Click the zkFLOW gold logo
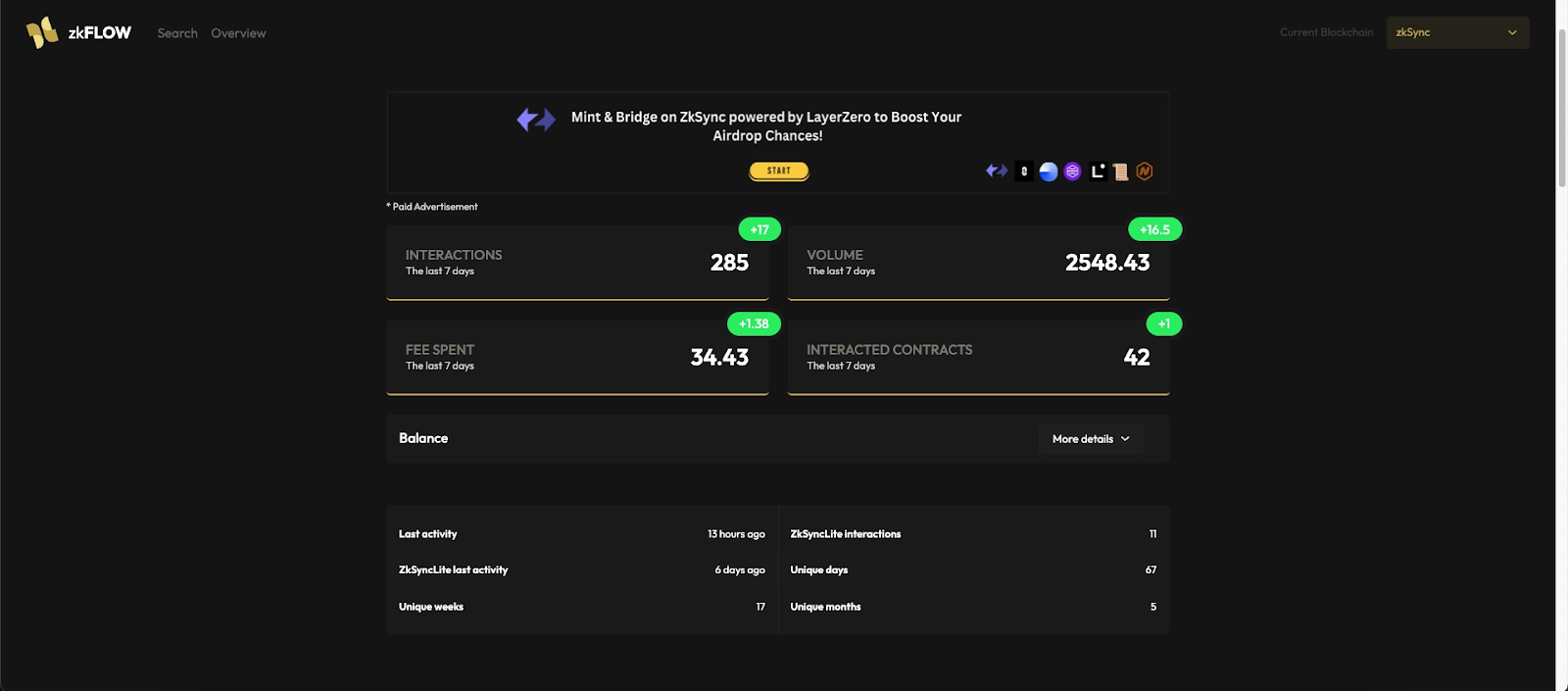Image resolution: width=1568 pixels, height=691 pixels. point(42,32)
